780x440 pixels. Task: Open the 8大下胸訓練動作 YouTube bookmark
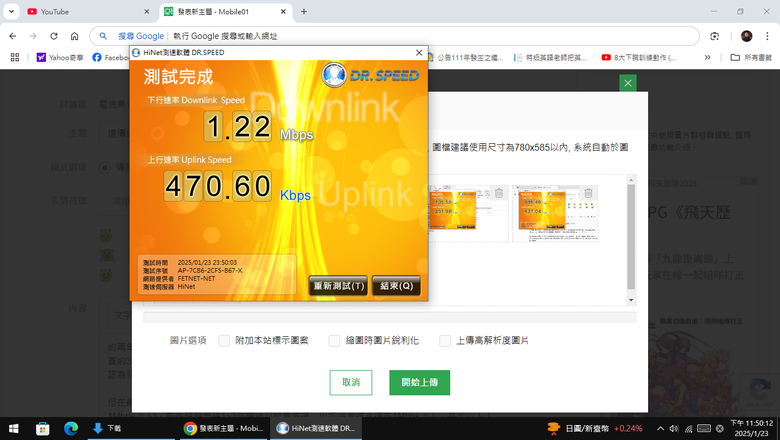639,57
